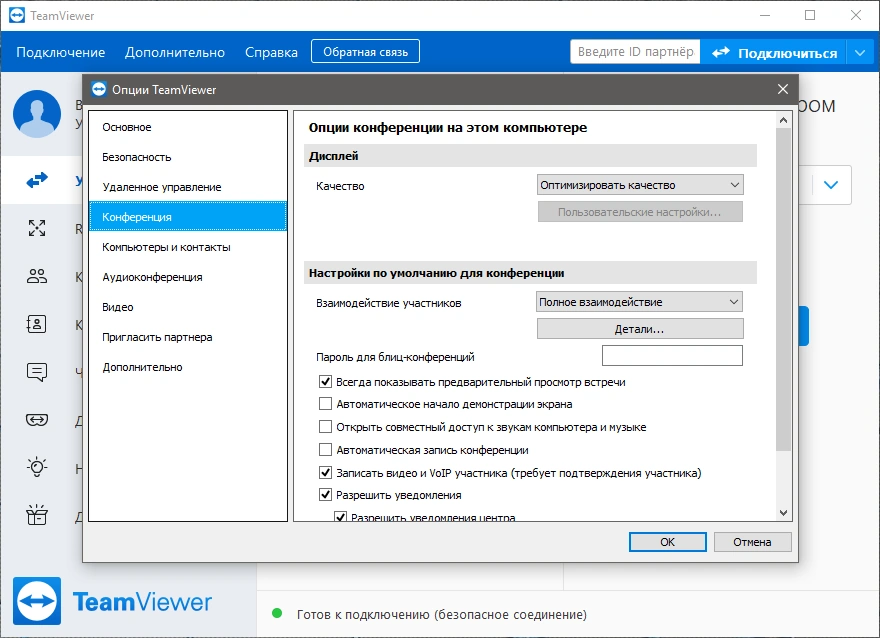The height and width of the screenshot is (638, 880).
Task: Open the Augmented Reality goggles sidebar icon
Action: tap(37, 420)
